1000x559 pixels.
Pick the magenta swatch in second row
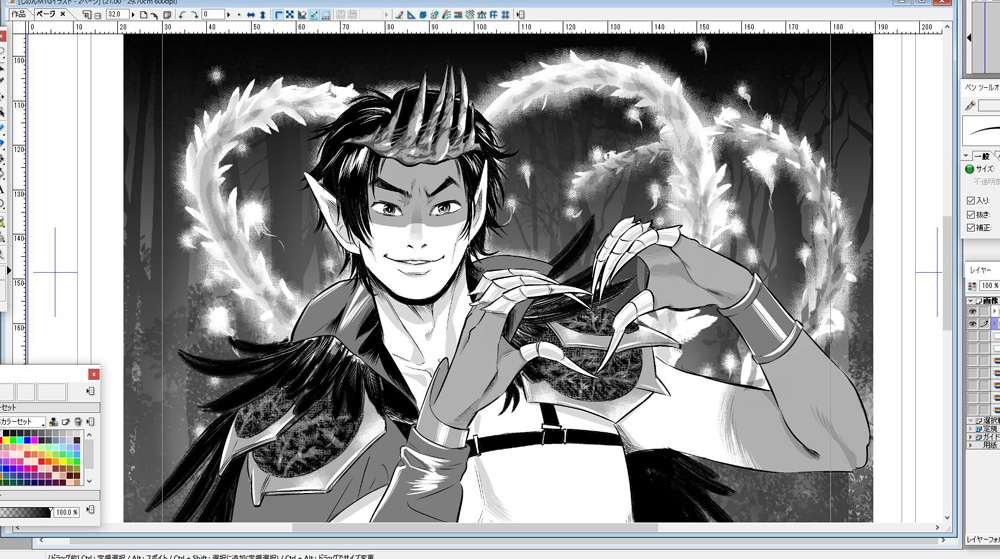(x=34, y=440)
